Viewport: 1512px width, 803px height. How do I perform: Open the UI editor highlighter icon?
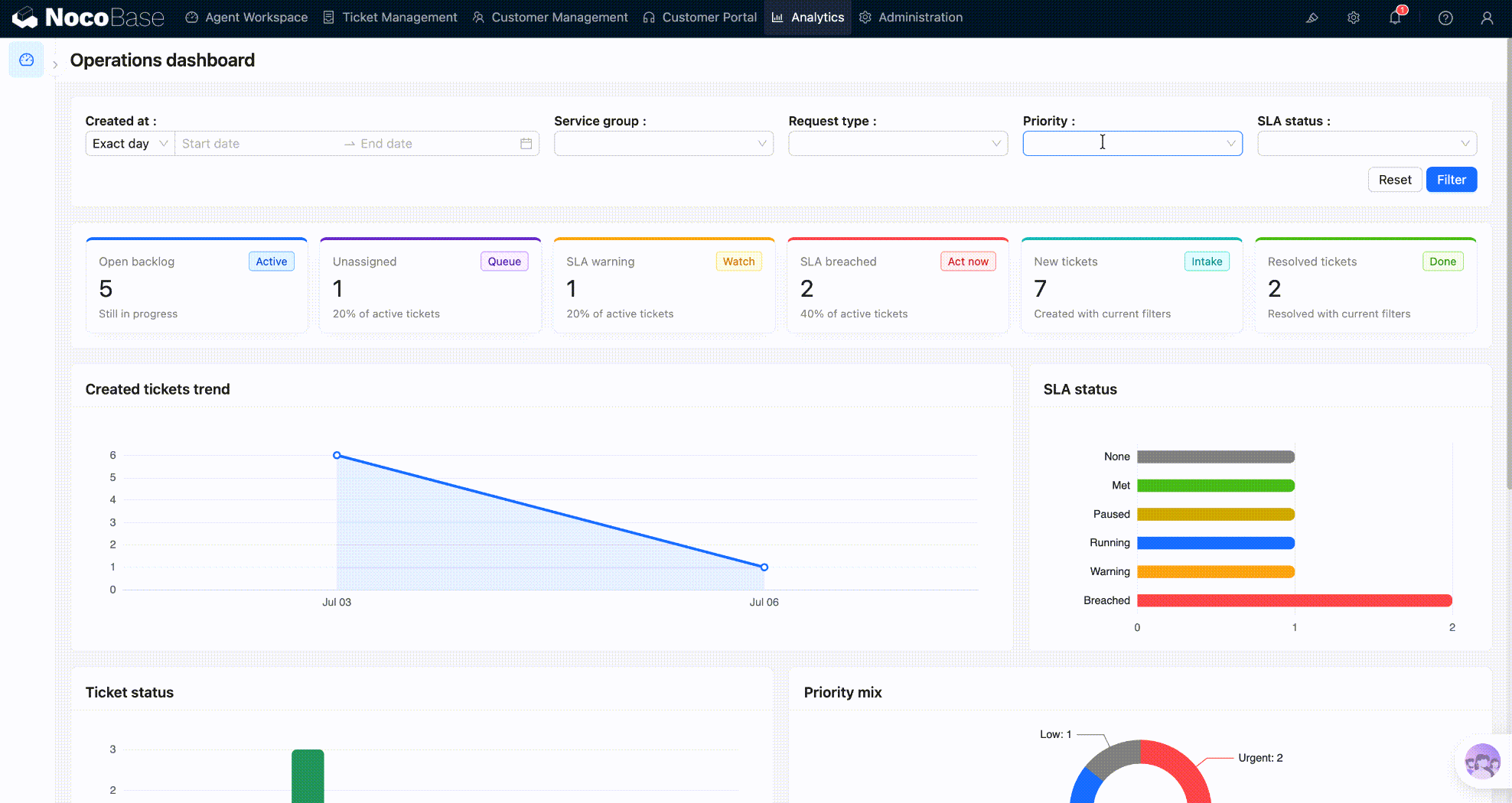[1312, 18]
